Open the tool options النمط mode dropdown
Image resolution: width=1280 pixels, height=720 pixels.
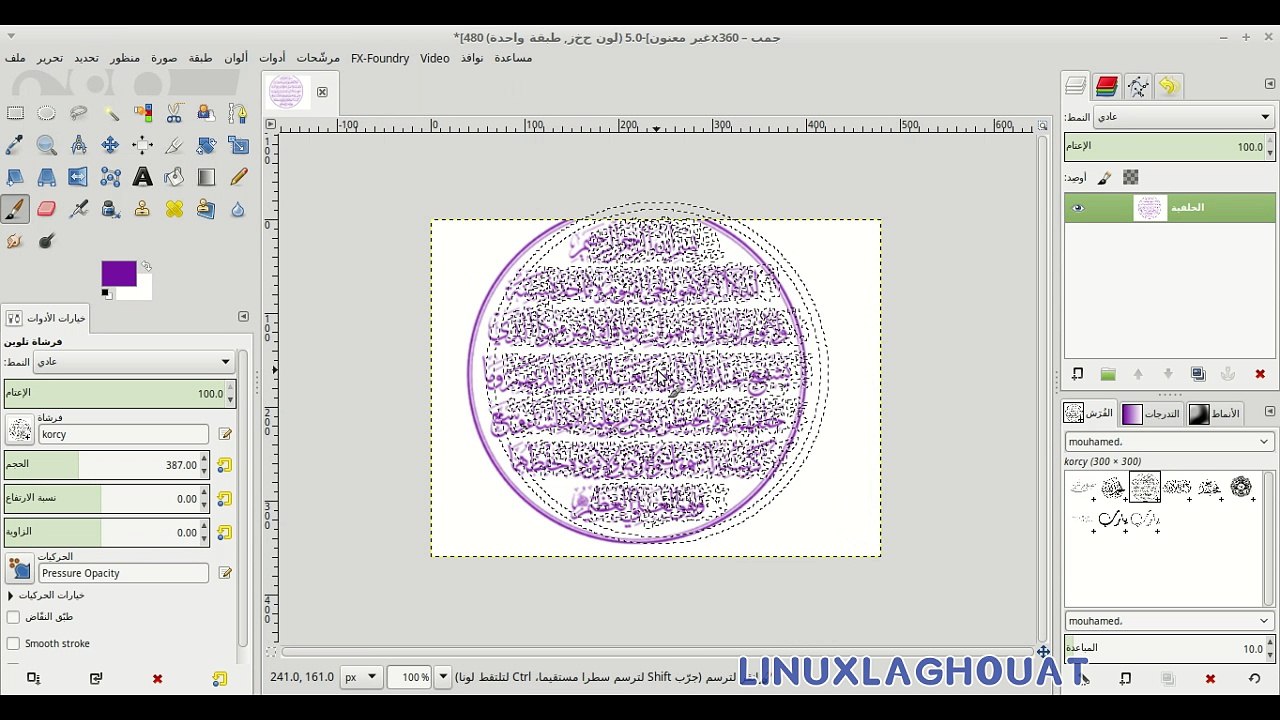tap(135, 361)
